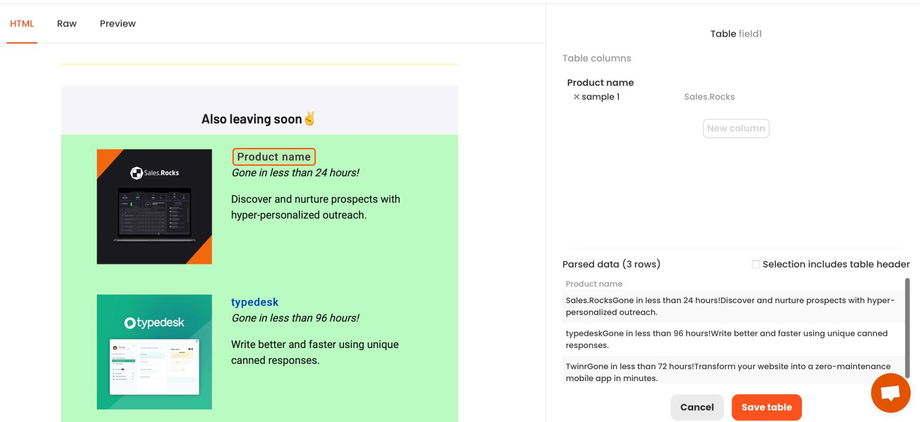The image size is (920, 422).
Task: Select the HTML tab
Action: click(22, 23)
